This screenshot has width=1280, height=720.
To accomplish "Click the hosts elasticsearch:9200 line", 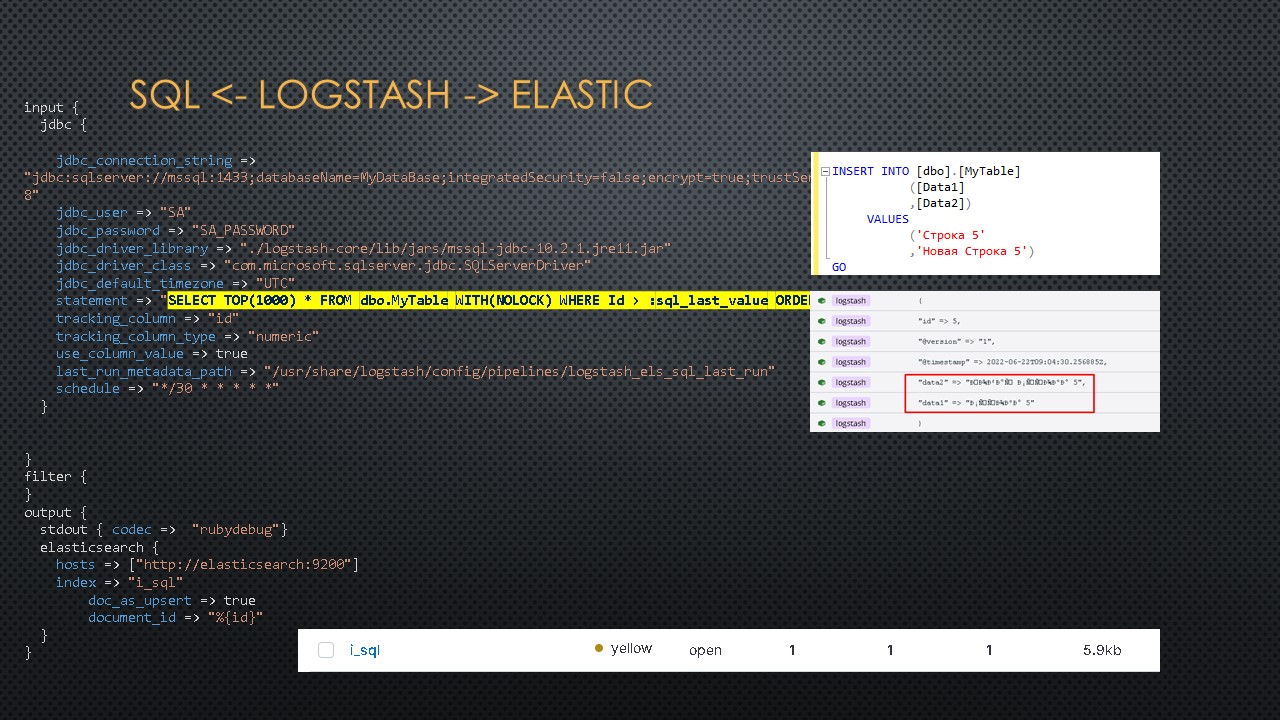I will 207,565.
